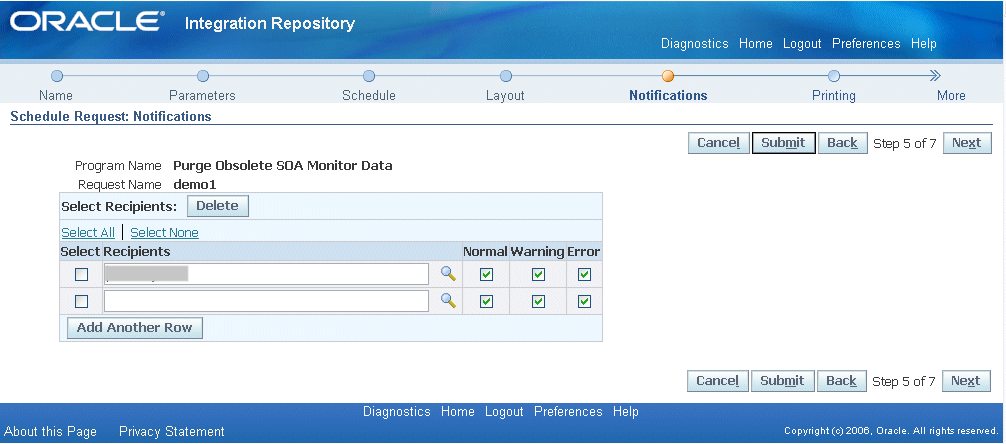1006x444 pixels.
Task: Click the Printing step circle
Action: point(833,76)
